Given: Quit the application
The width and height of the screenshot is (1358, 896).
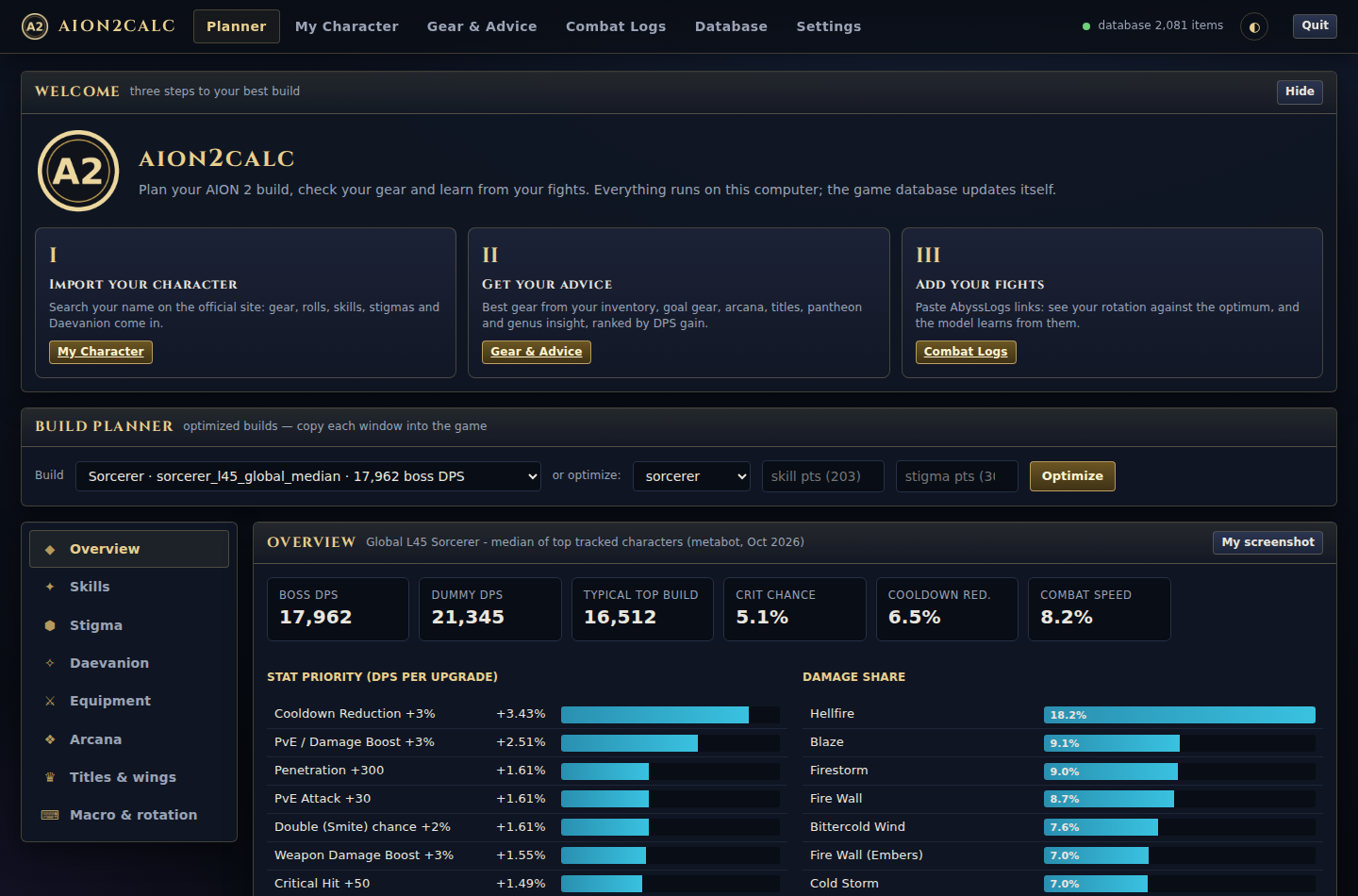Looking at the screenshot, I should [1315, 25].
